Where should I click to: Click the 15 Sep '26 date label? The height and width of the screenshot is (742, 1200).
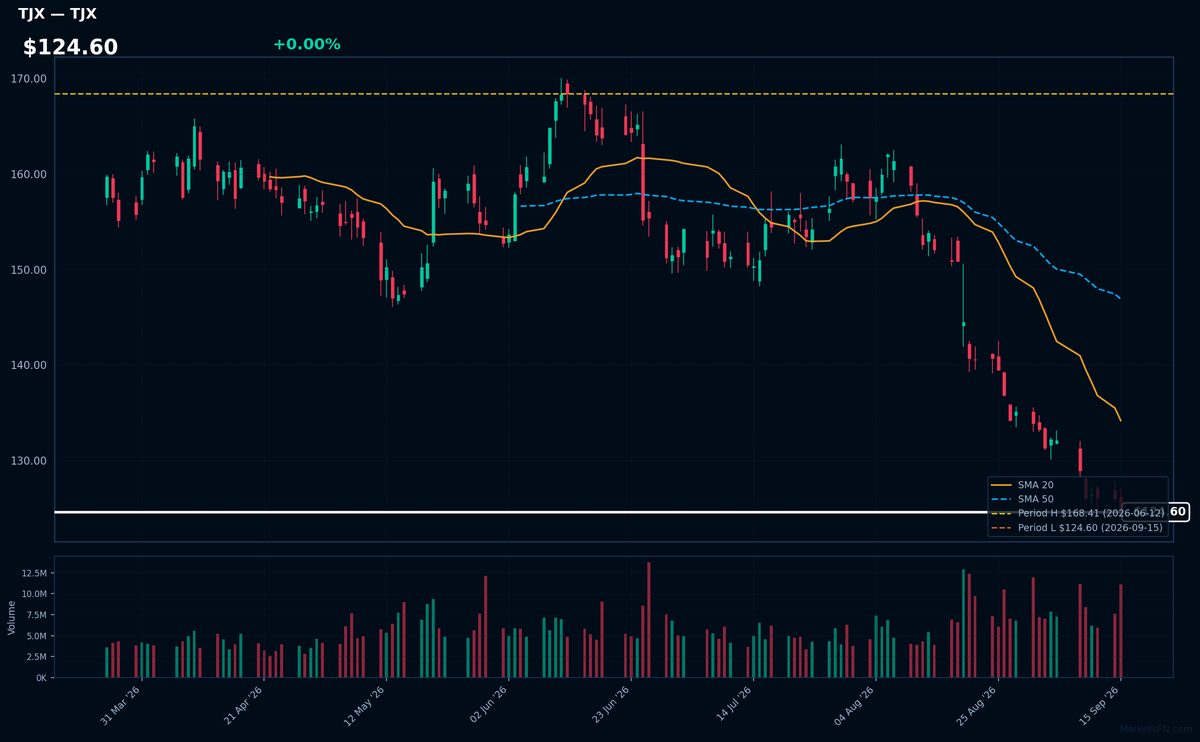pyautogui.click(x=1097, y=706)
